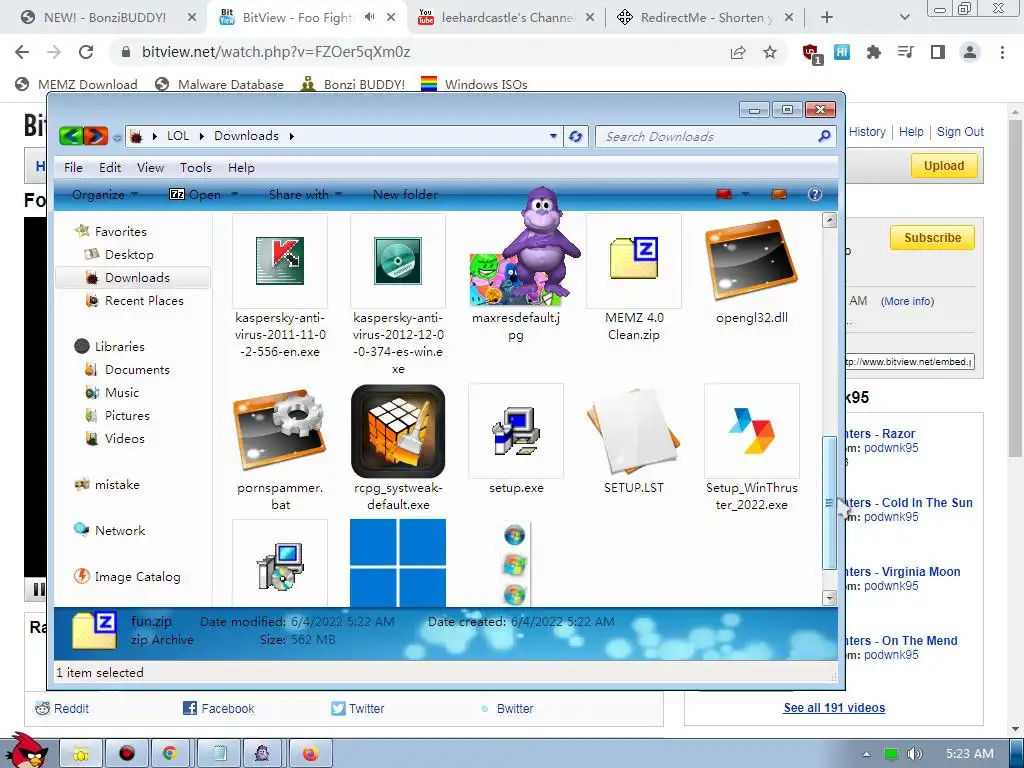Click the BonziBuddy purple gorilla character

(542, 242)
